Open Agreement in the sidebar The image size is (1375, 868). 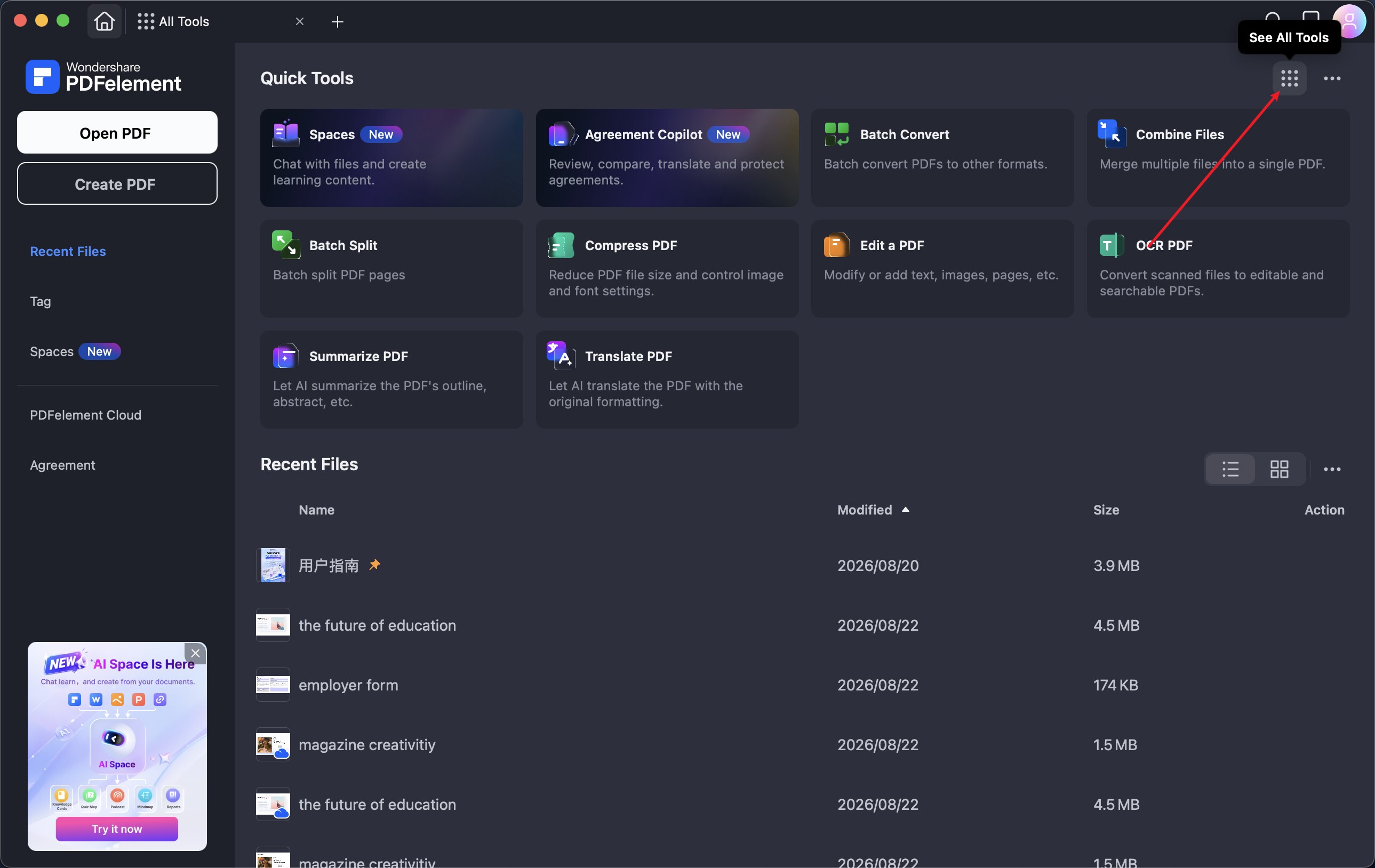63,465
